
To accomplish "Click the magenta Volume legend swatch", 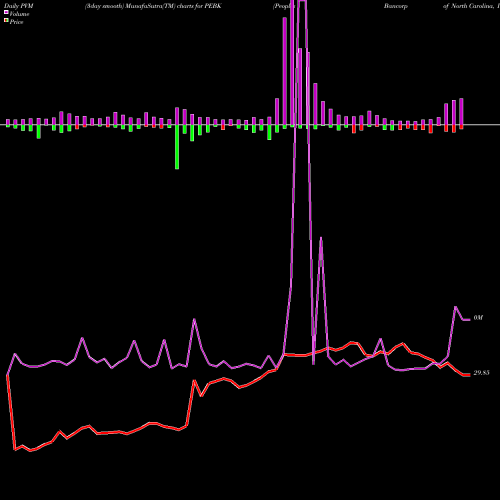I will [6, 13].
